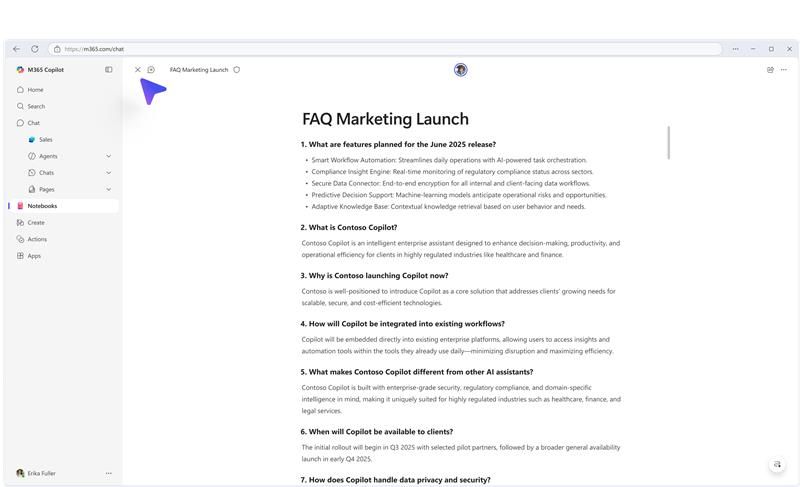Go back in the browser
The height and width of the screenshot is (487, 800).
(17, 49)
